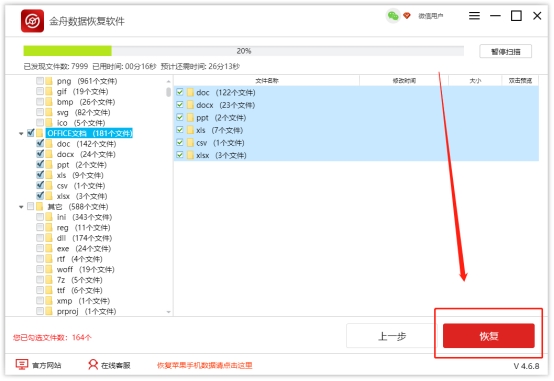554x381 pixels.
Task: Click the woff folder icon
Action: click(x=49, y=269)
